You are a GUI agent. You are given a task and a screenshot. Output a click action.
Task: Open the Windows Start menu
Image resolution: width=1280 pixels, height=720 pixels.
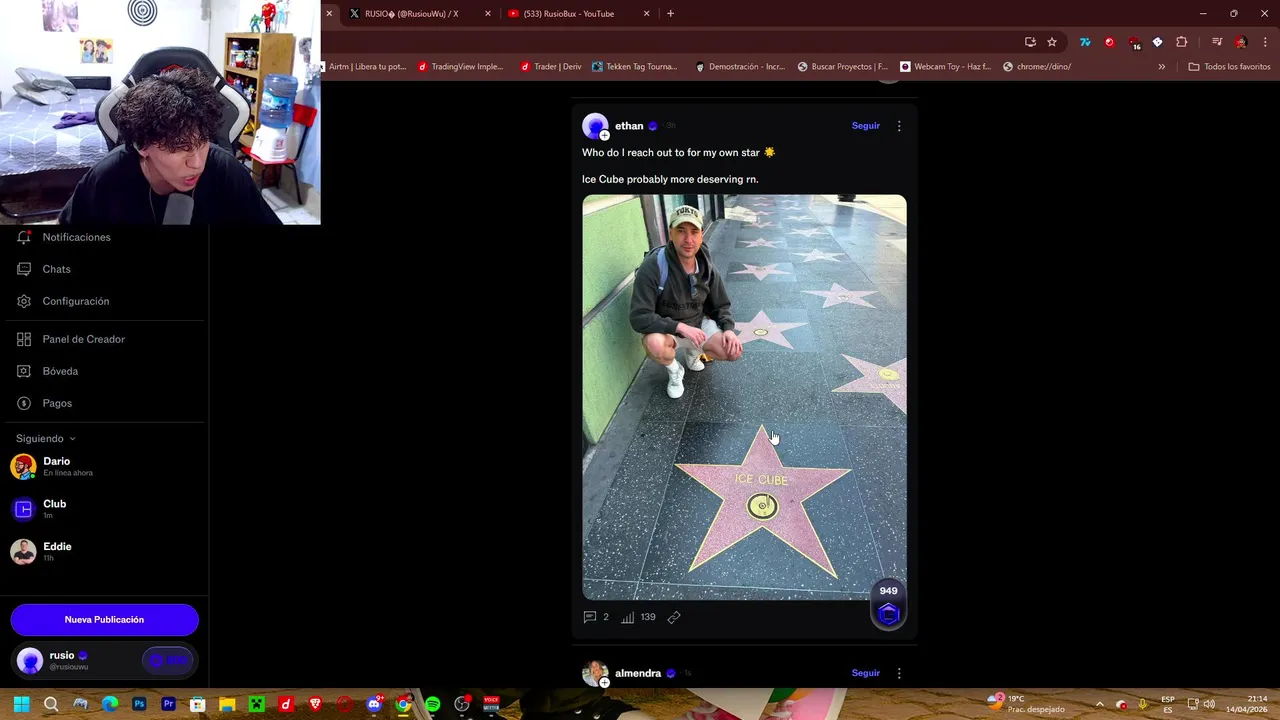21,704
